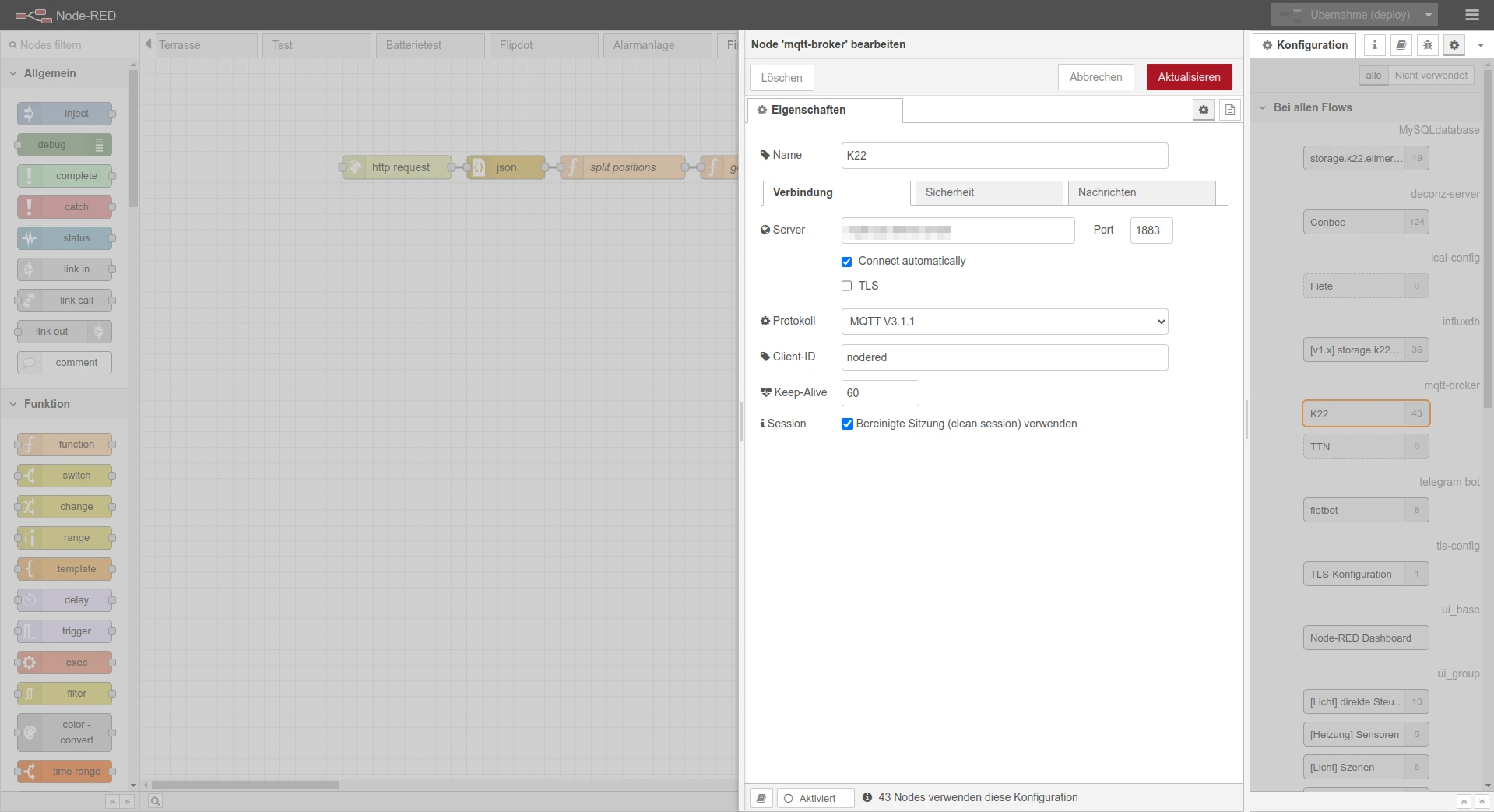Show all config nodes with 'alle'
The height and width of the screenshot is (812, 1494).
click(1373, 76)
